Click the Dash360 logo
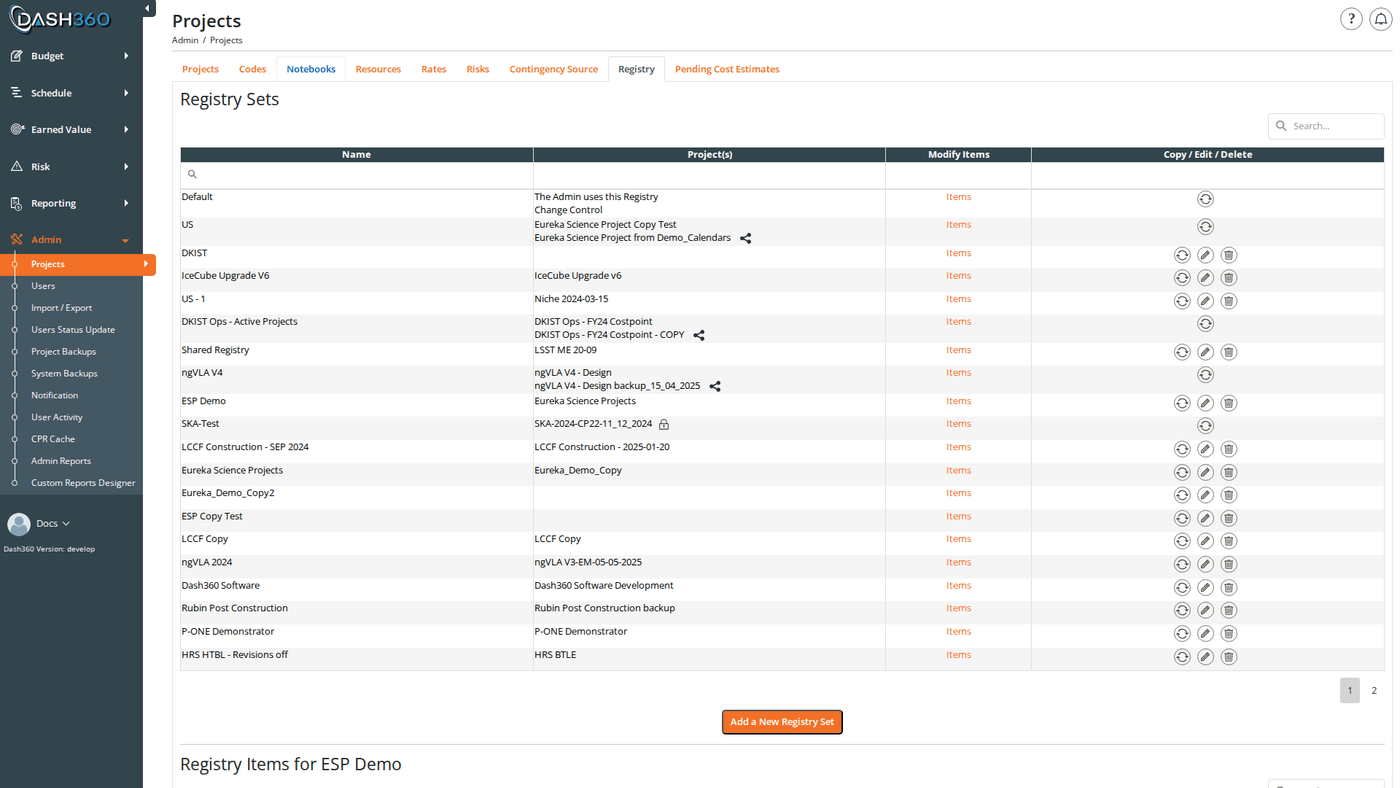This screenshot has height=788, width=1400. [x=61, y=19]
